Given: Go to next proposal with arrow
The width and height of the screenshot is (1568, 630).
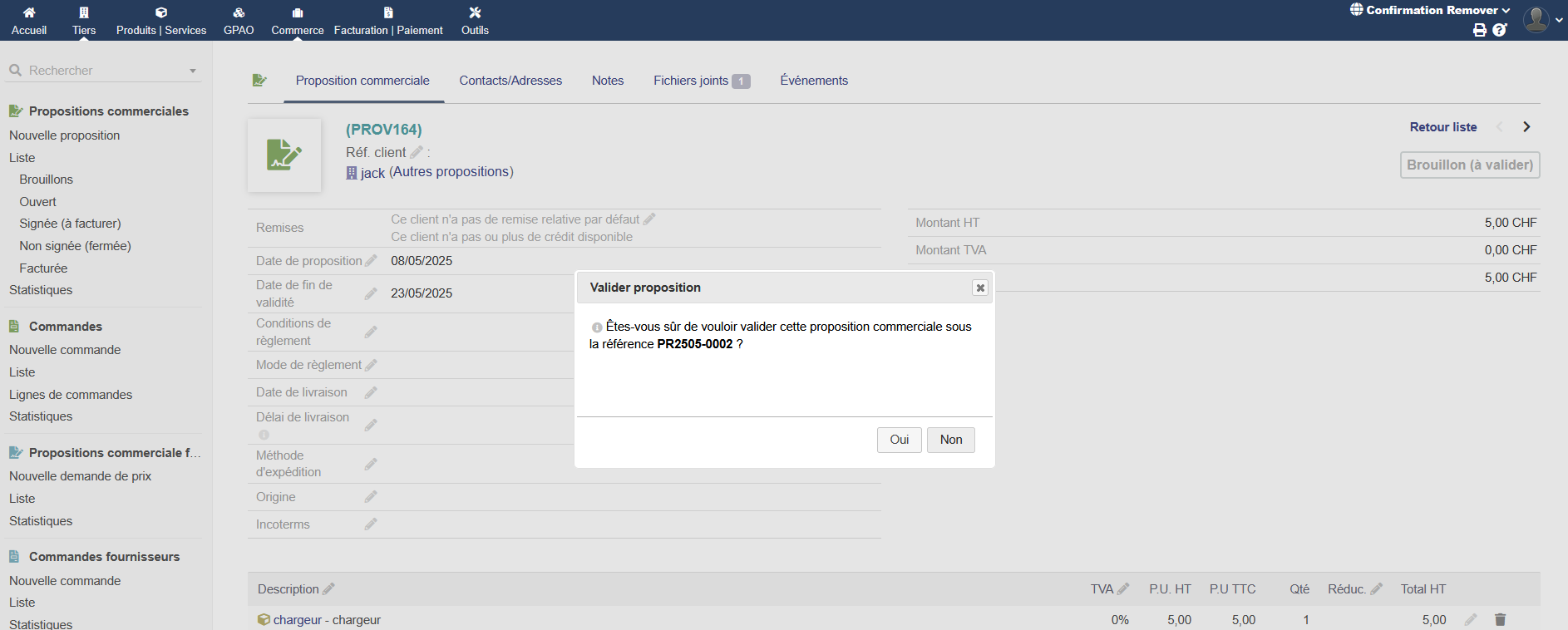Looking at the screenshot, I should pyautogui.click(x=1526, y=127).
